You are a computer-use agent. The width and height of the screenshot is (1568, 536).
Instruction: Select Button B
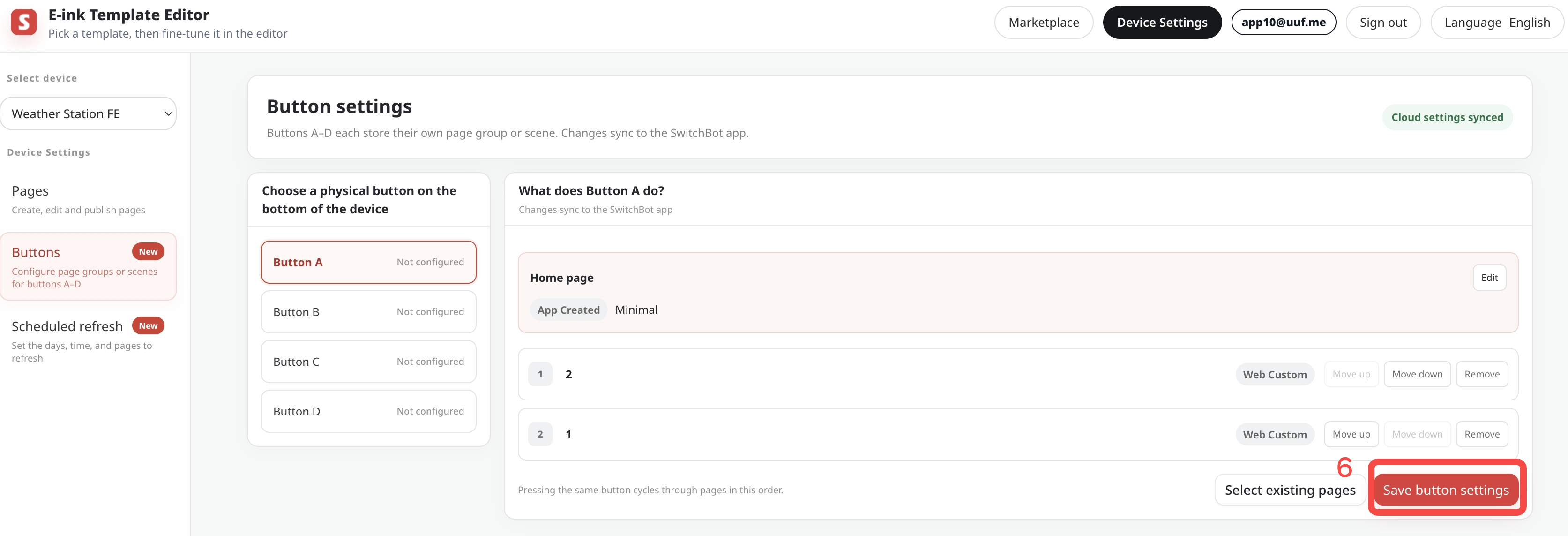point(368,312)
